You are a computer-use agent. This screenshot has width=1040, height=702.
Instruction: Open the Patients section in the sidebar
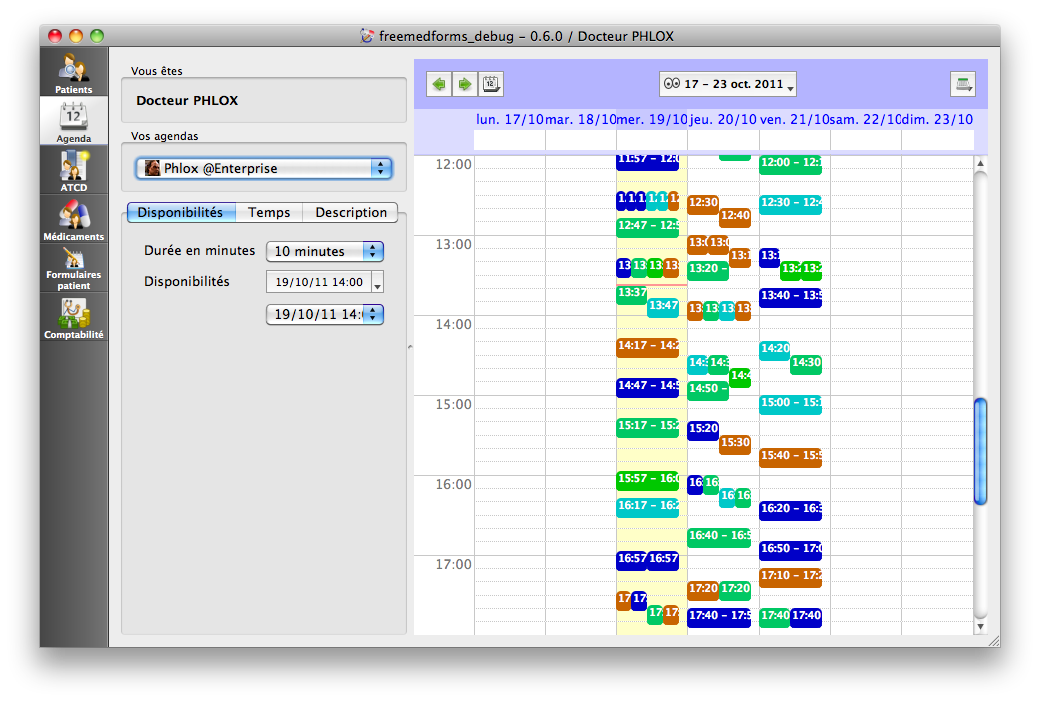tap(74, 74)
